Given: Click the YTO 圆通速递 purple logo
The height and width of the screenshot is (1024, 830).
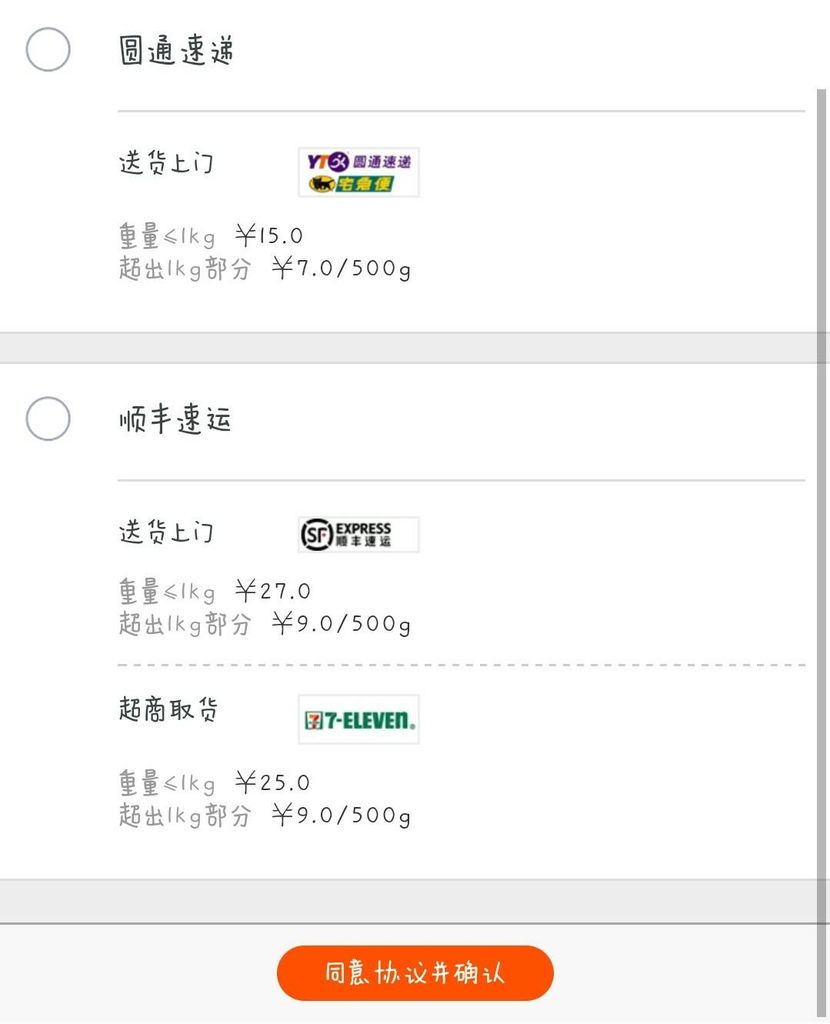Looking at the screenshot, I should (358, 161).
